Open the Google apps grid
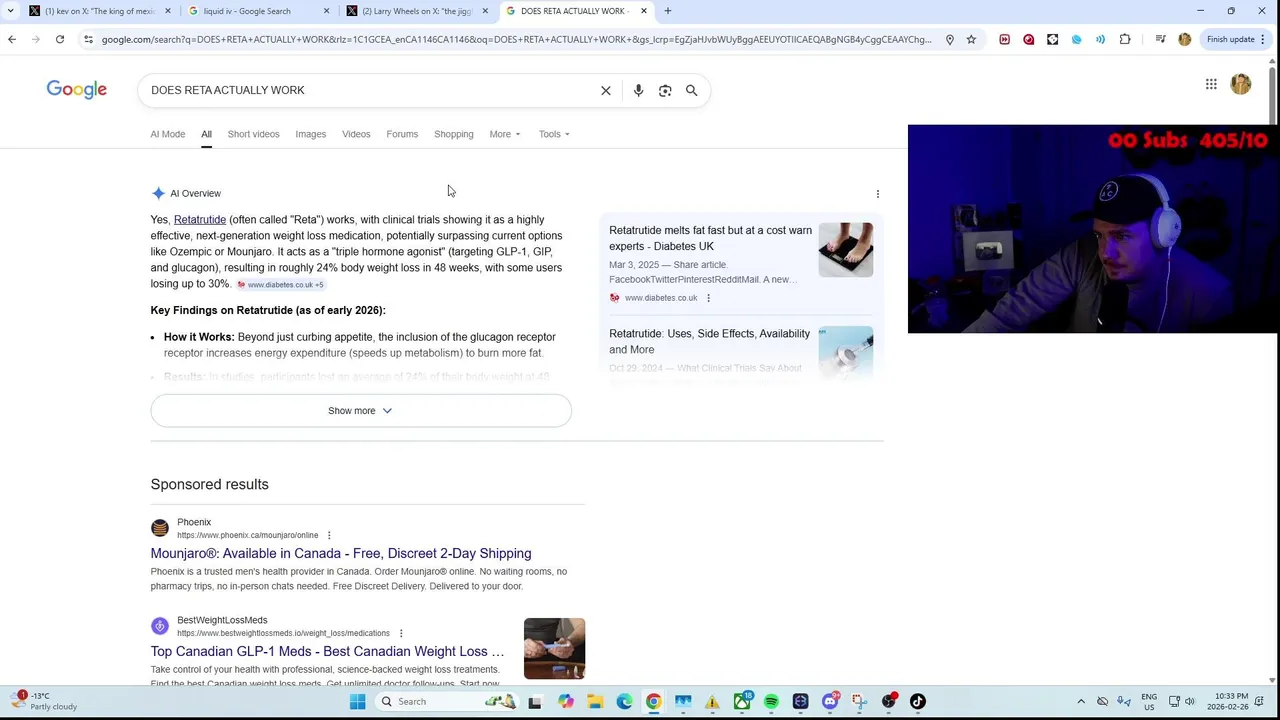Screen dimensions: 1280x720 click(x=1211, y=84)
